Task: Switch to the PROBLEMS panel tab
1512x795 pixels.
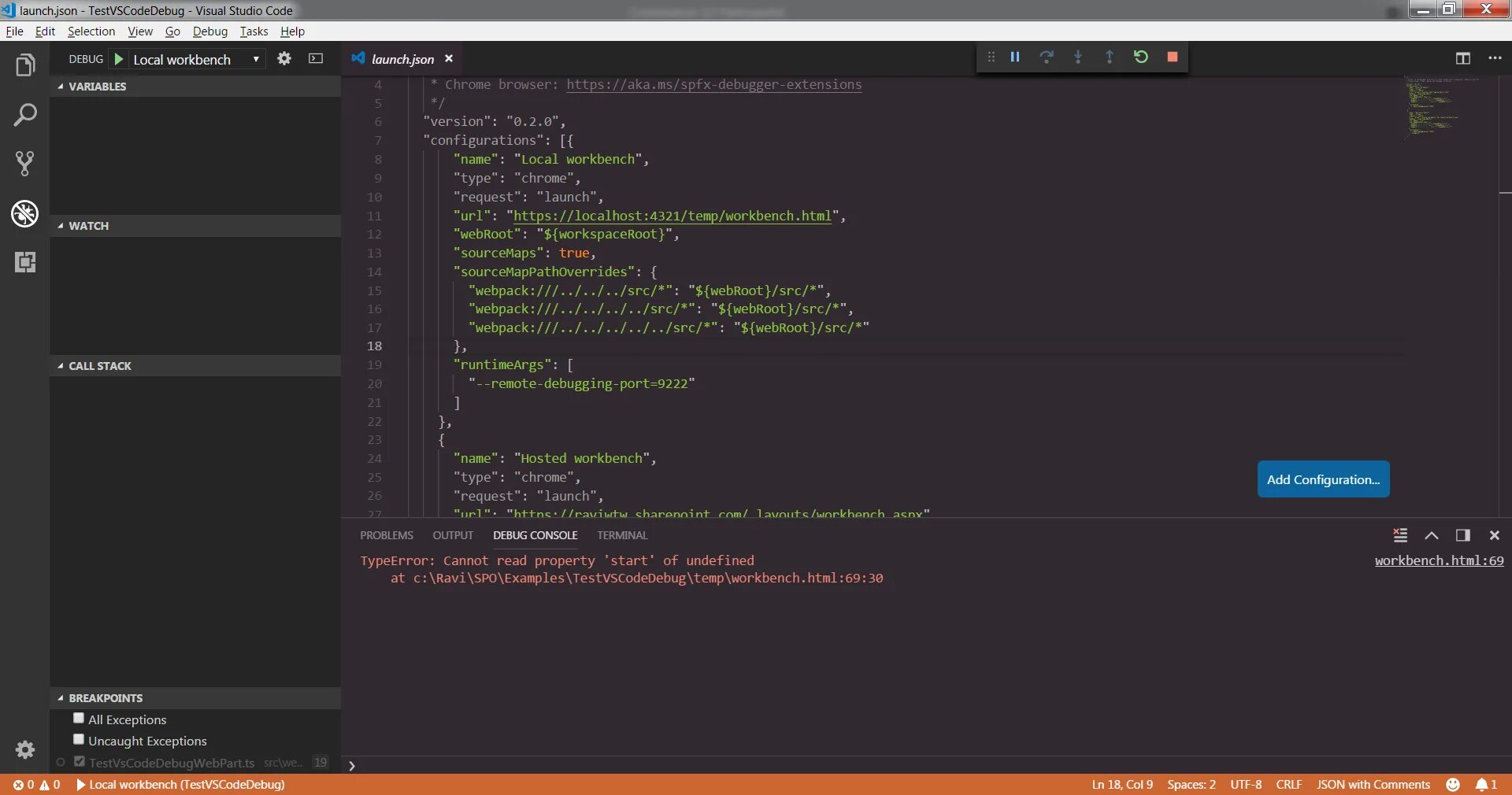Action: (387, 535)
